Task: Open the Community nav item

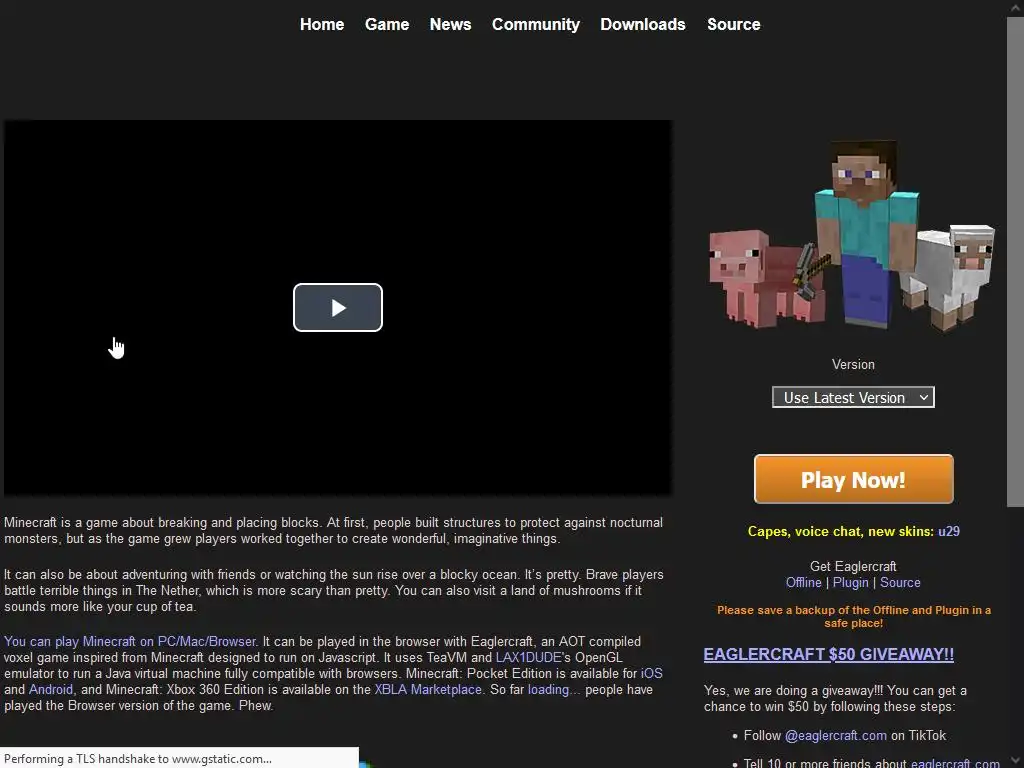Action: click(536, 24)
